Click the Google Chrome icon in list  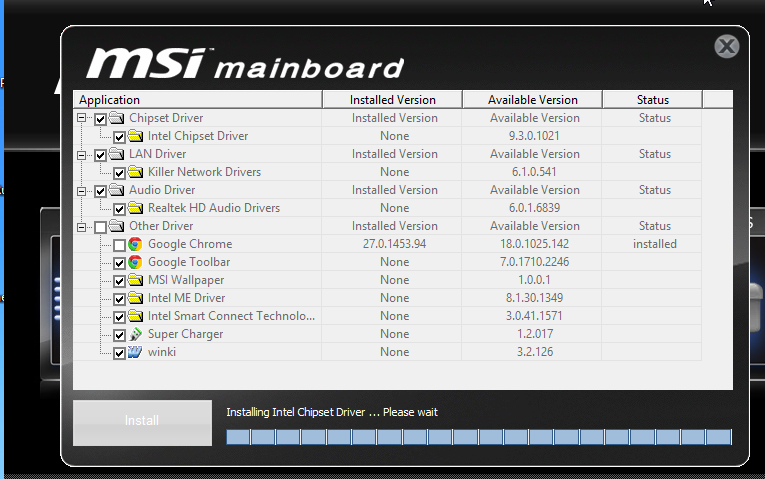click(135, 244)
